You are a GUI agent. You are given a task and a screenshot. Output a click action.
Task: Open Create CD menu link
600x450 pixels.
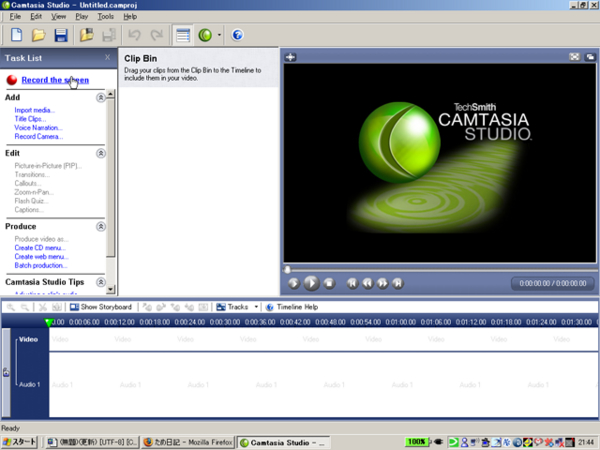(40, 248)
